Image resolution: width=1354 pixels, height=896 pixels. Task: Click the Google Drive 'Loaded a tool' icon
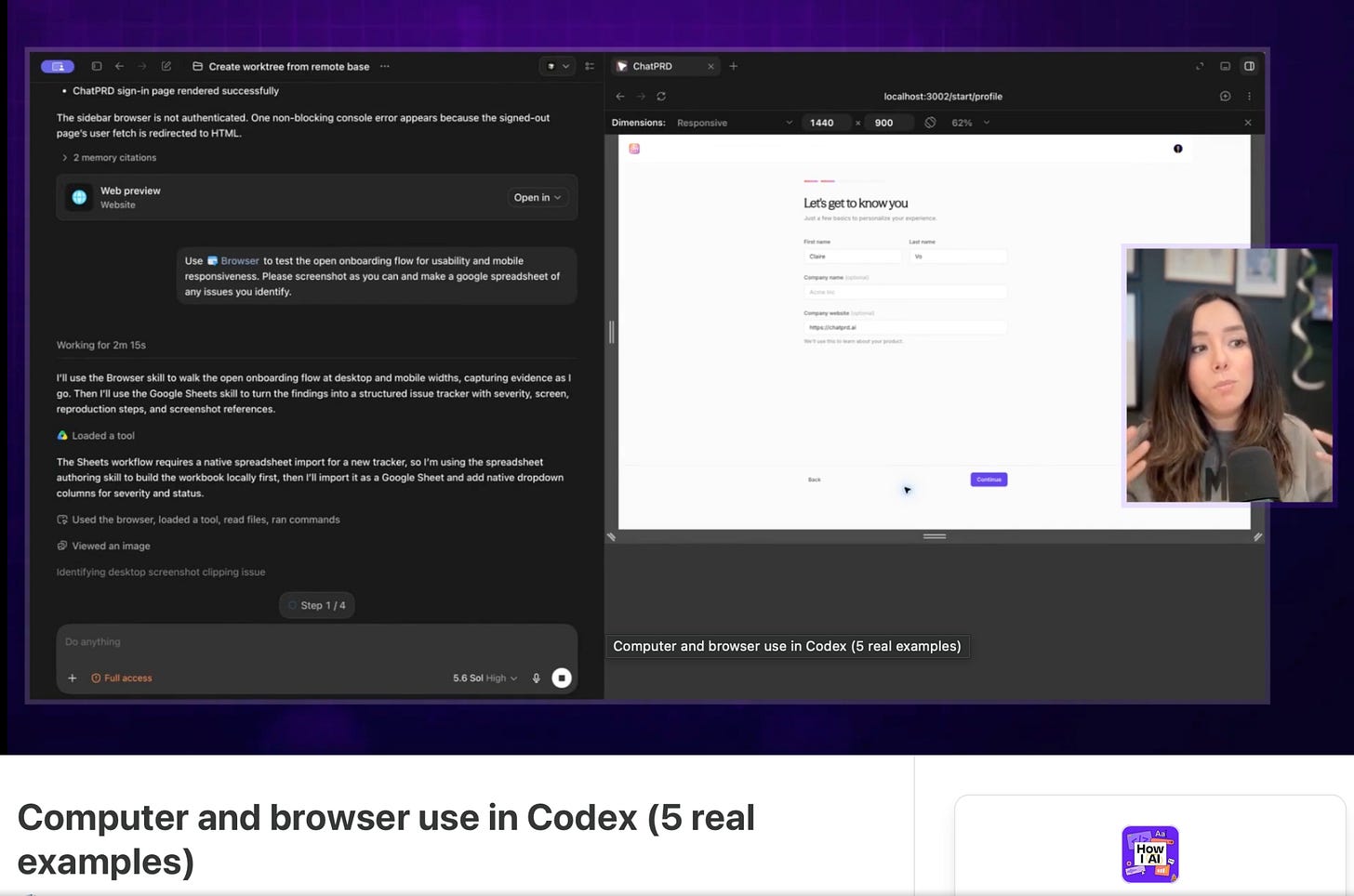(x=62, y=435)
